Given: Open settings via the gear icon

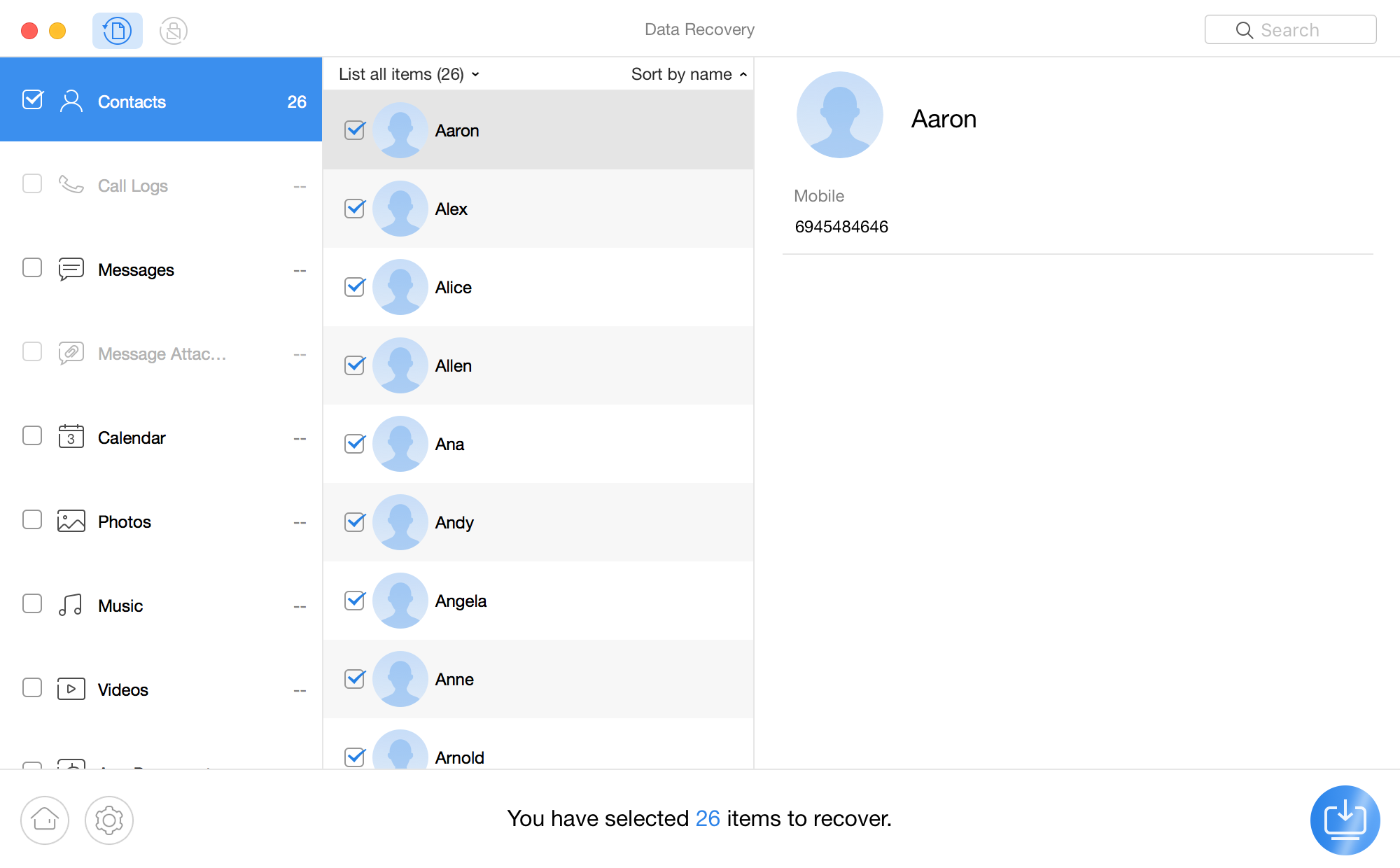Looking at the screenshot, I should (109, 820).
